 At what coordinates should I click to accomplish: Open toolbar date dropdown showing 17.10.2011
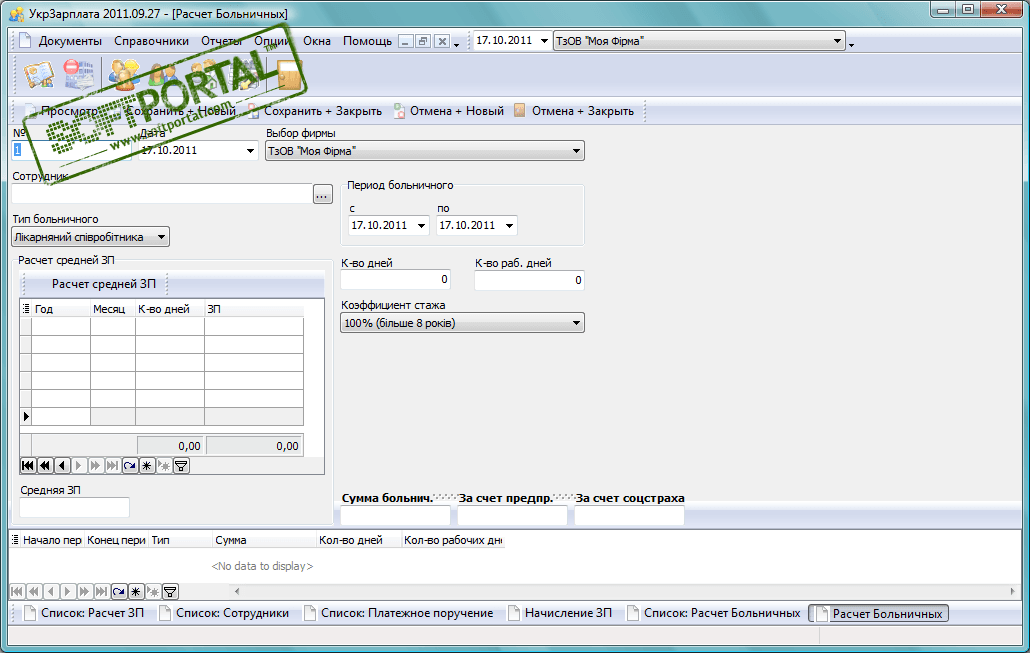pyautogui.click(x=544, y=41)
